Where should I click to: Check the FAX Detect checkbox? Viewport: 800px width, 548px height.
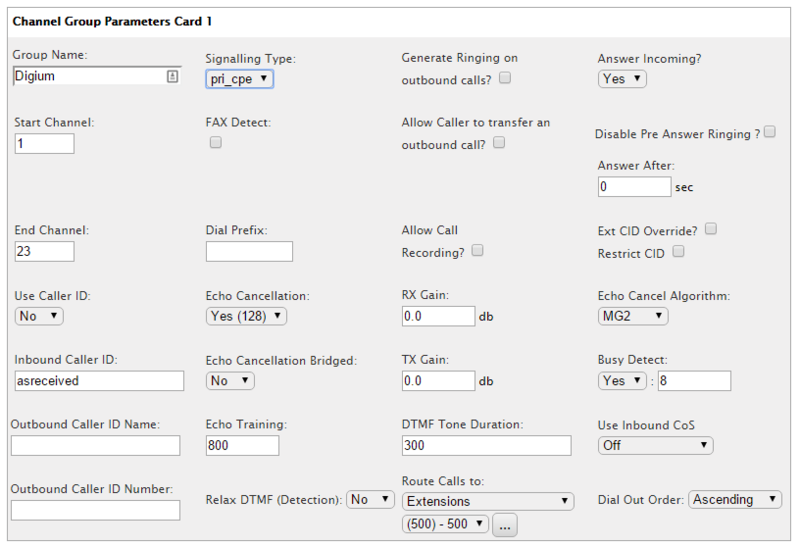point(215,143)
